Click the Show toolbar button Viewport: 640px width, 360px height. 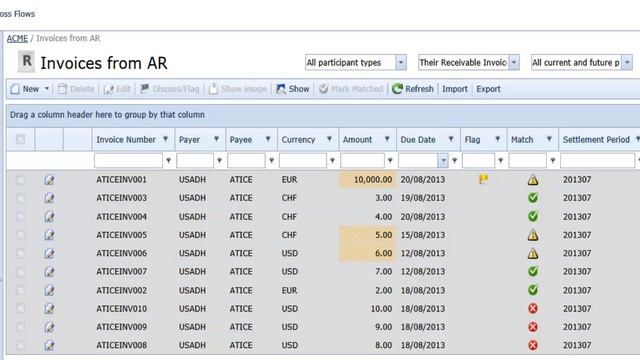click(293, 89)
